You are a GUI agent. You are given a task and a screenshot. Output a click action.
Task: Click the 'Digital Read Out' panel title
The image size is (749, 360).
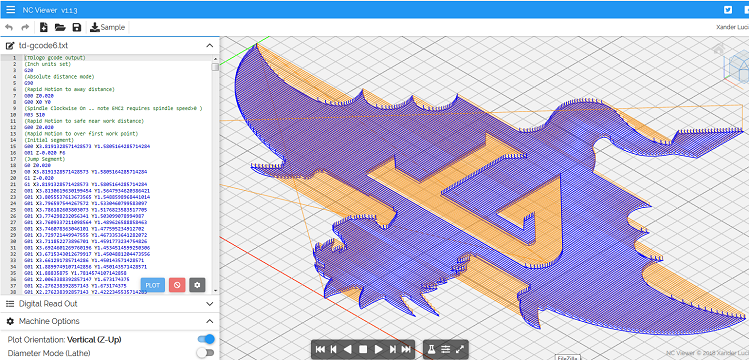coord(48,304)
